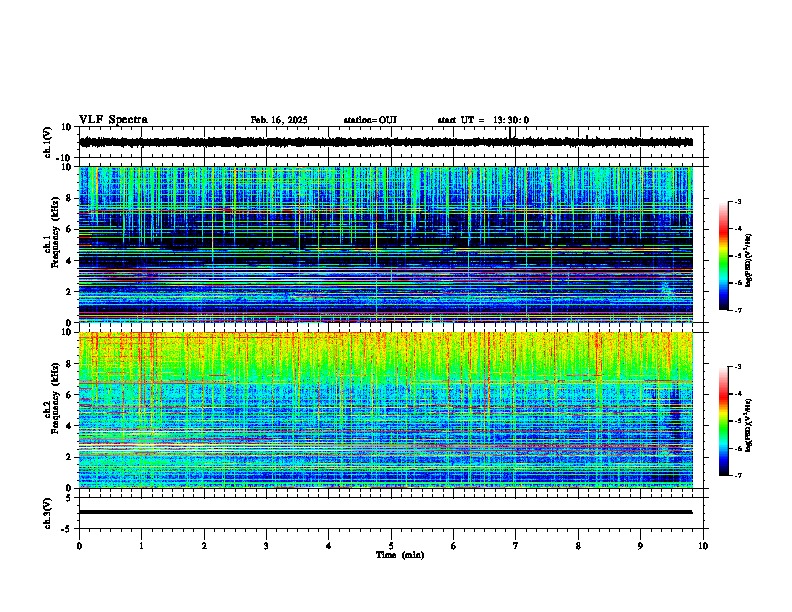The height and width of the screenshot is (612, 792).
Task: Click the ch.1 voltage waveform trace panel
Action: point(391,142)
